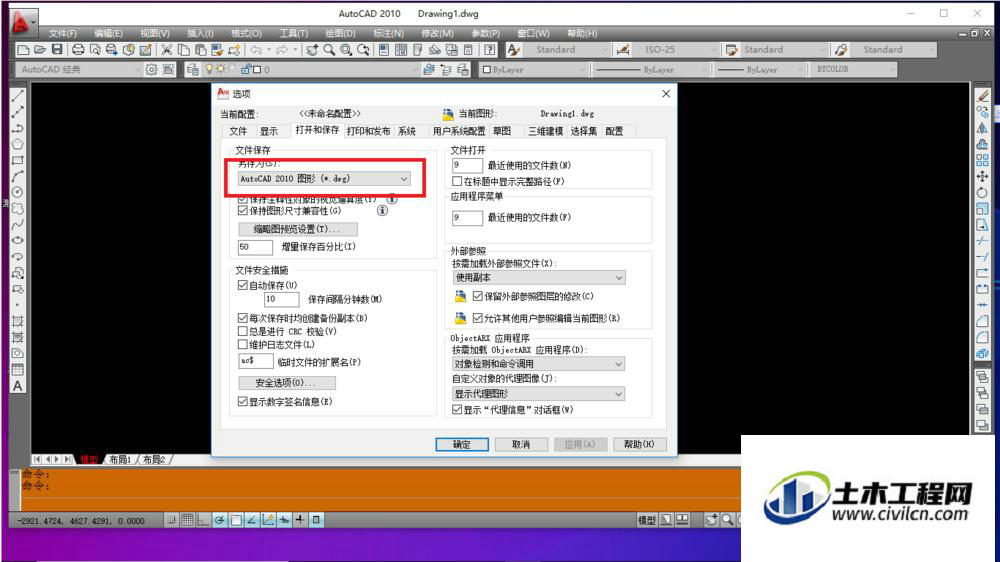Click the Paste clipboard icon
This screenshot has width=1000, height=562.
(x=200, y=50)
